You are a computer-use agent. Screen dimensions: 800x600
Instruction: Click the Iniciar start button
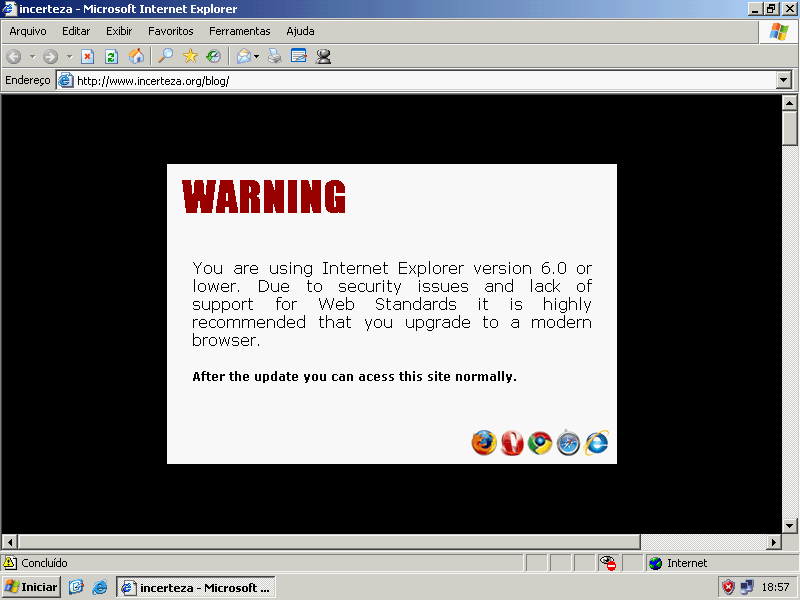click(x=32, y=587)
